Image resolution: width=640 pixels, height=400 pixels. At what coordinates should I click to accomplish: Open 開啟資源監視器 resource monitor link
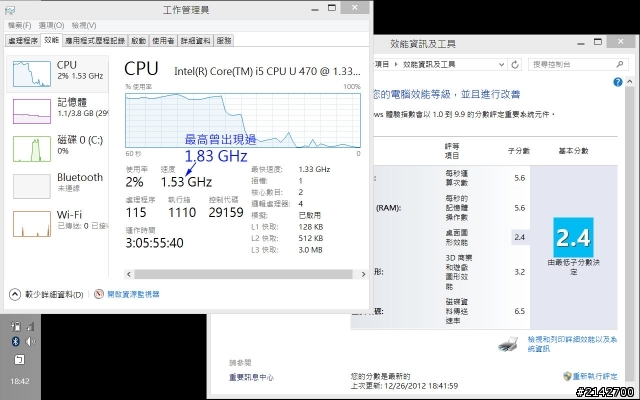pos(133,294)
